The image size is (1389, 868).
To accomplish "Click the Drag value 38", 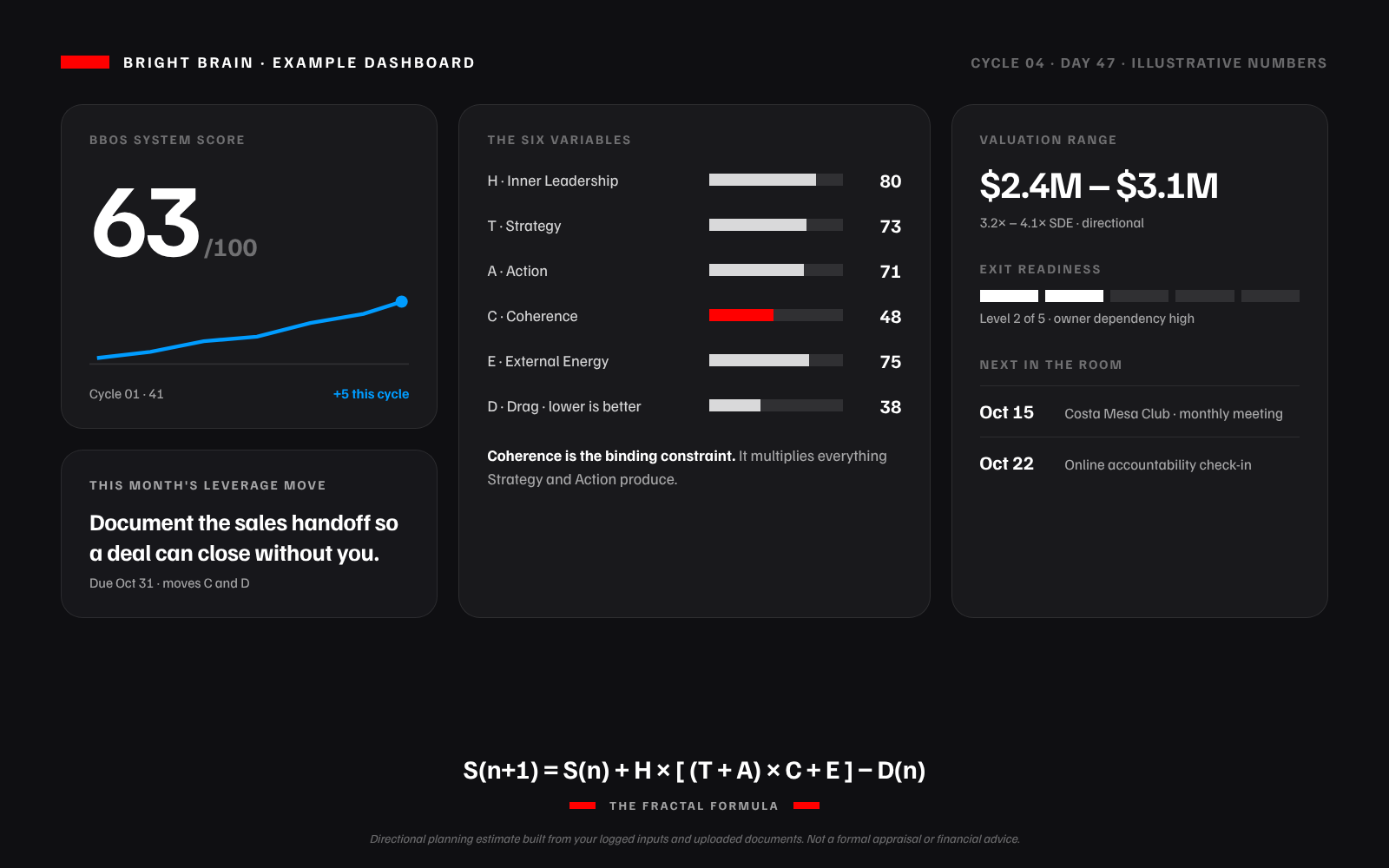I will pyautogui.click(x=891, y=407).
